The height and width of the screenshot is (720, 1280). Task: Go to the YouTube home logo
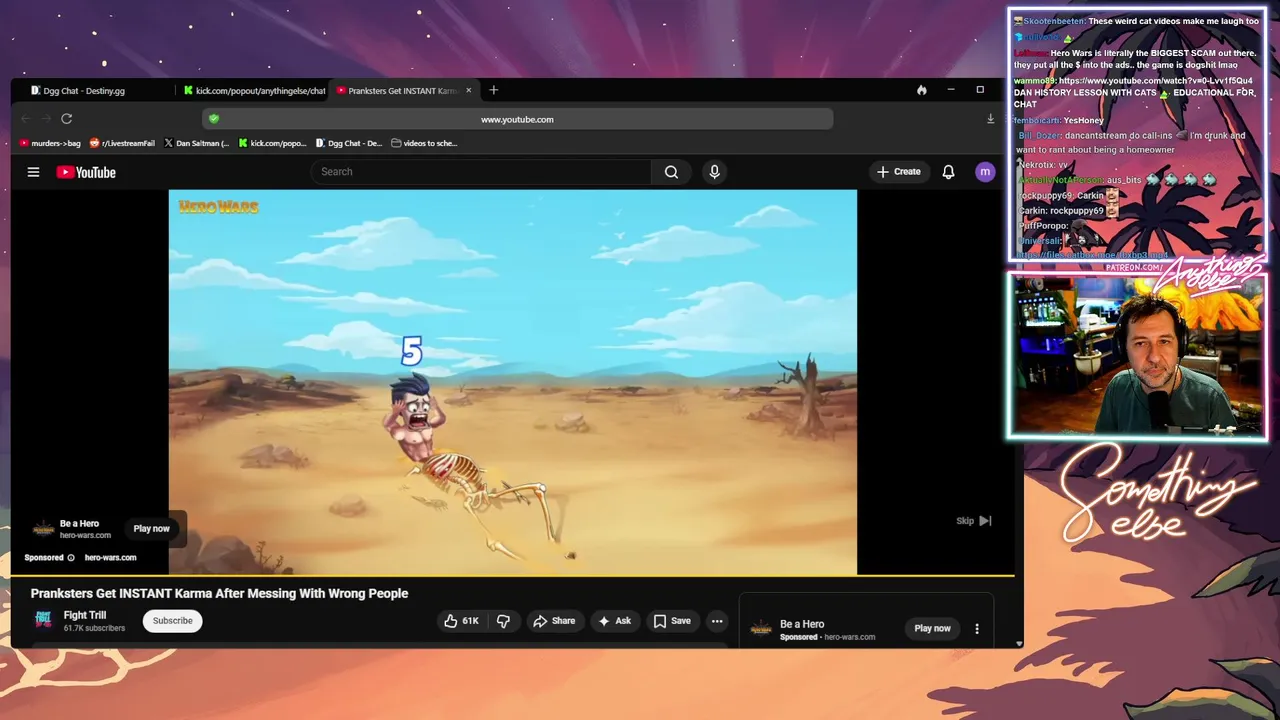pyautogui.click(x=86, y=172)
